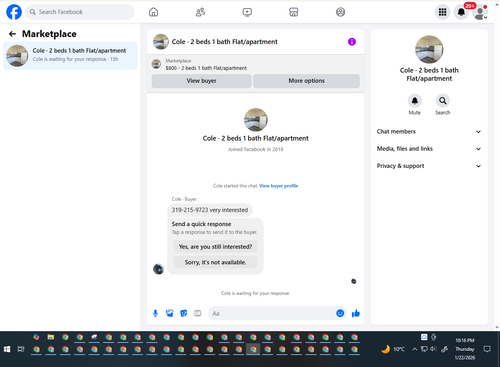Click the chat header title Cole - 2 beds
Image resolution: width=500 pixels, height=367 pixels.
click(x=224, y=42)
